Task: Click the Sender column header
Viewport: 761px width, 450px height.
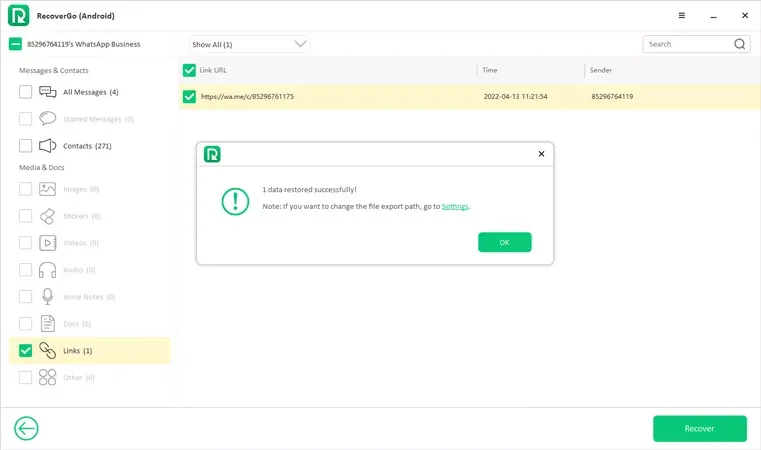Action: [601, 70]
